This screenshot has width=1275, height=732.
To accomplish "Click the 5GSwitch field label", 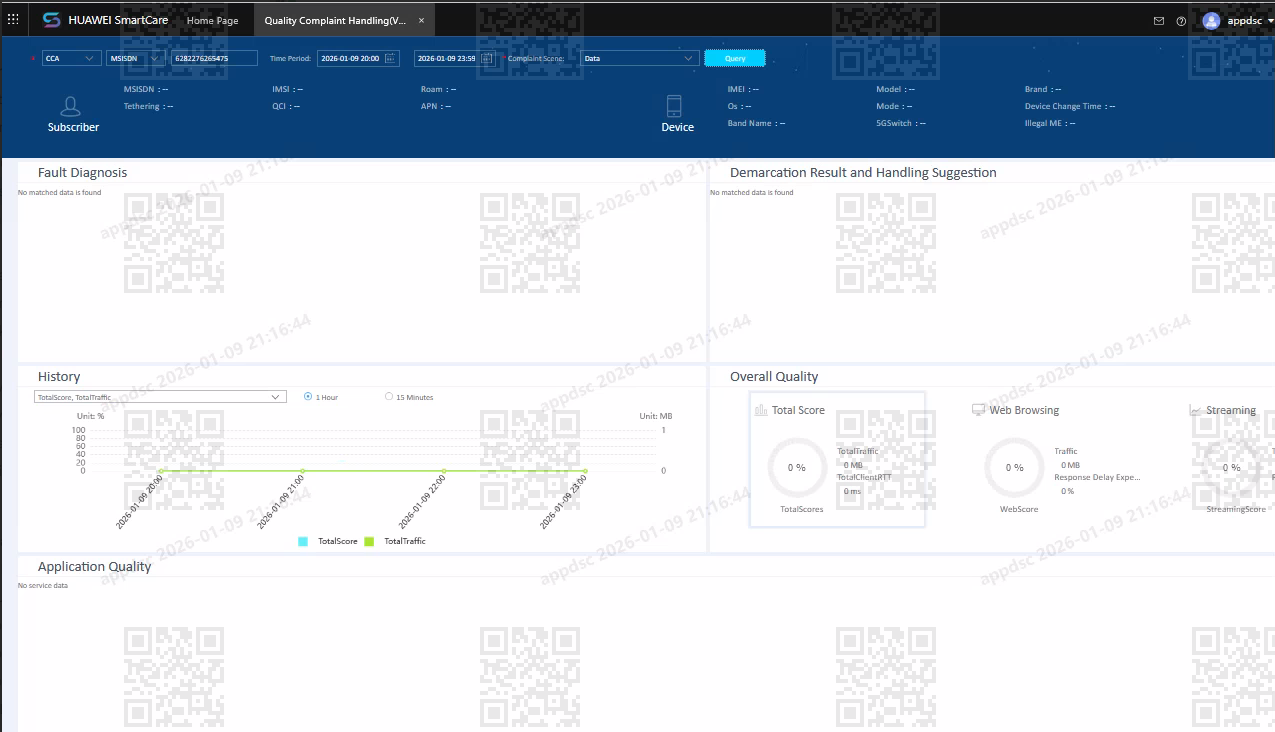I will 894,123.
